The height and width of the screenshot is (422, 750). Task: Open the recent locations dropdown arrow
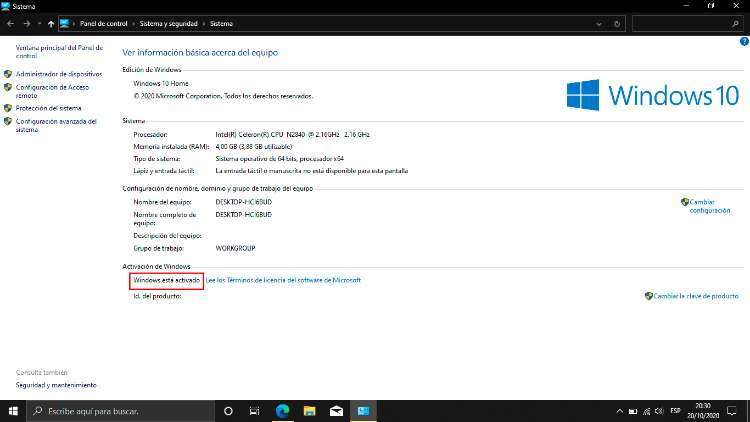point(39,24)
